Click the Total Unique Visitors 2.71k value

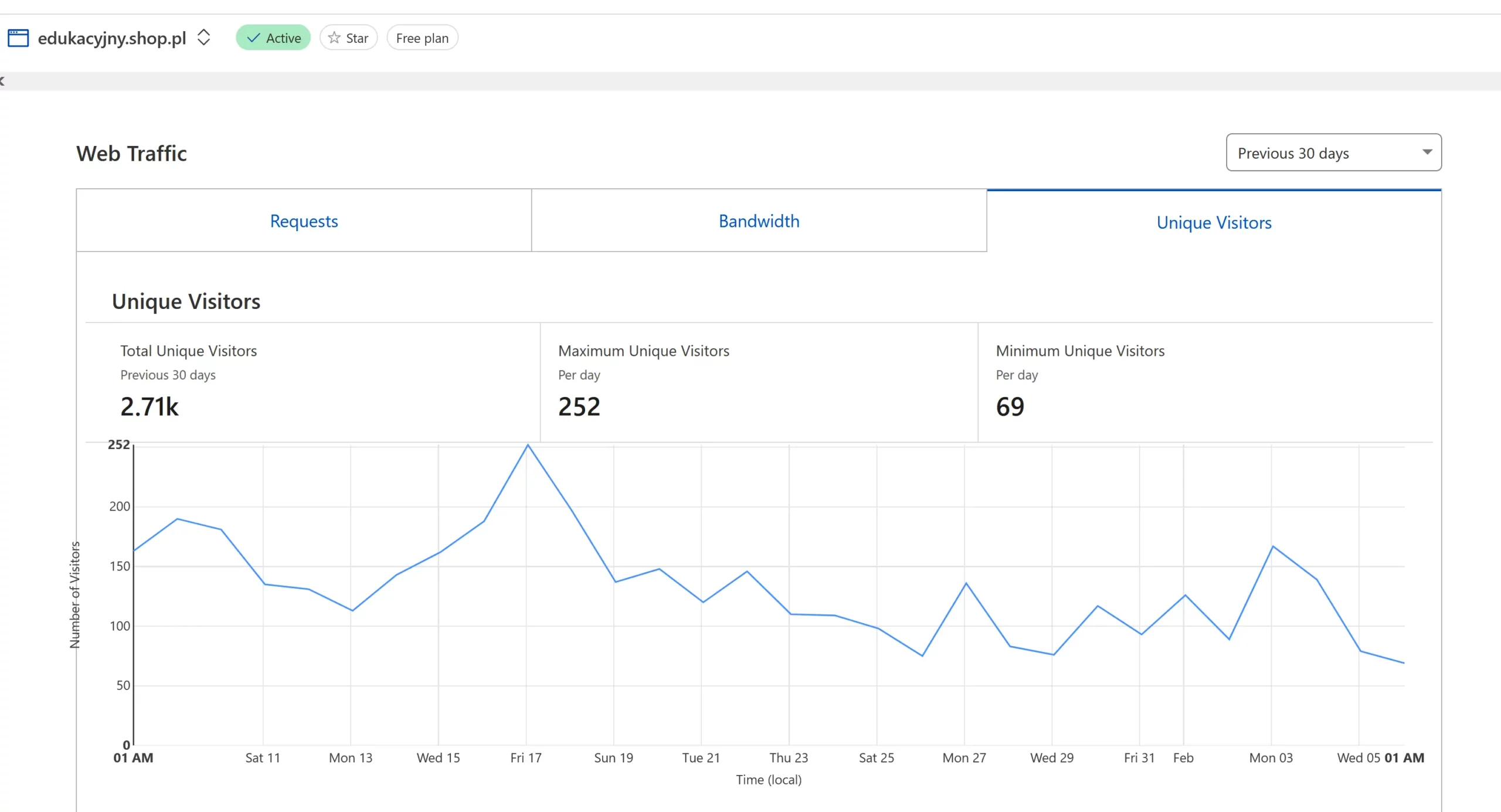150,407
